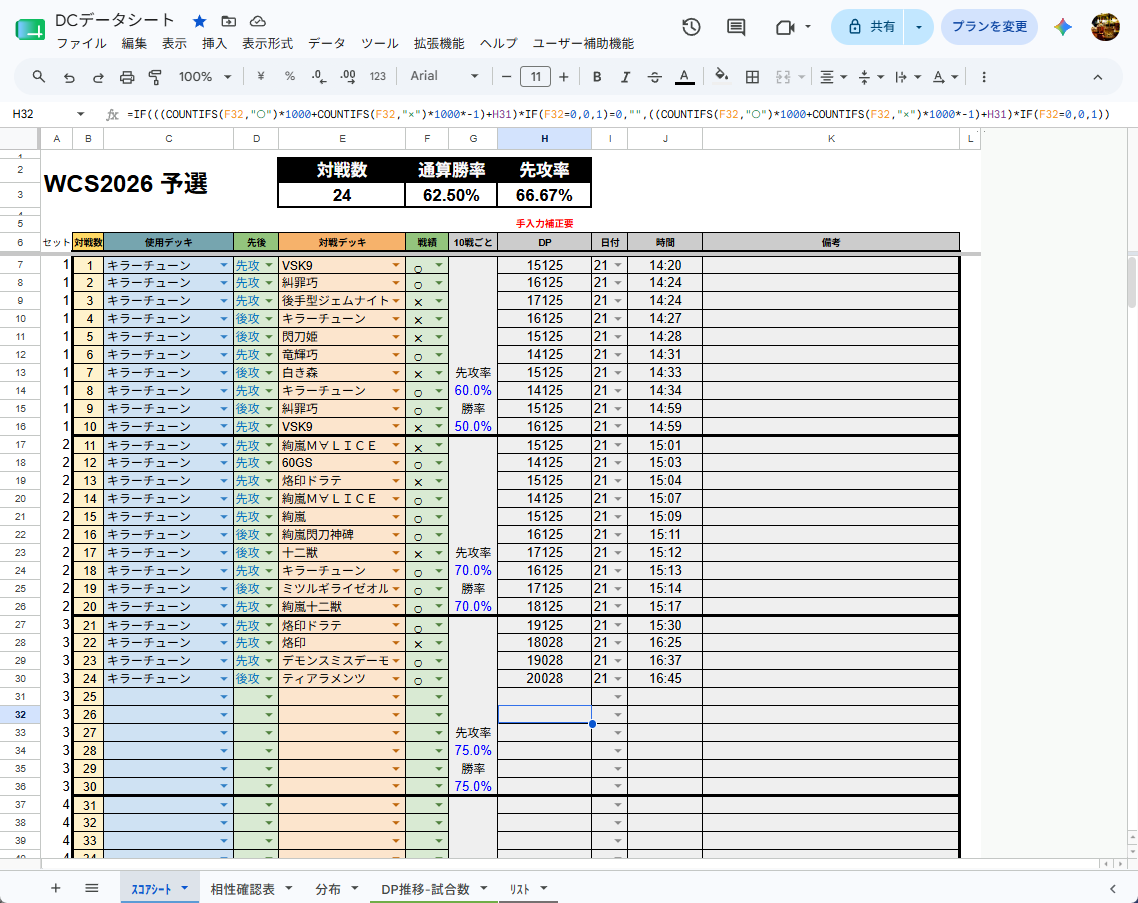
Task: Increase font size with plus button
Action: (563, 76)
